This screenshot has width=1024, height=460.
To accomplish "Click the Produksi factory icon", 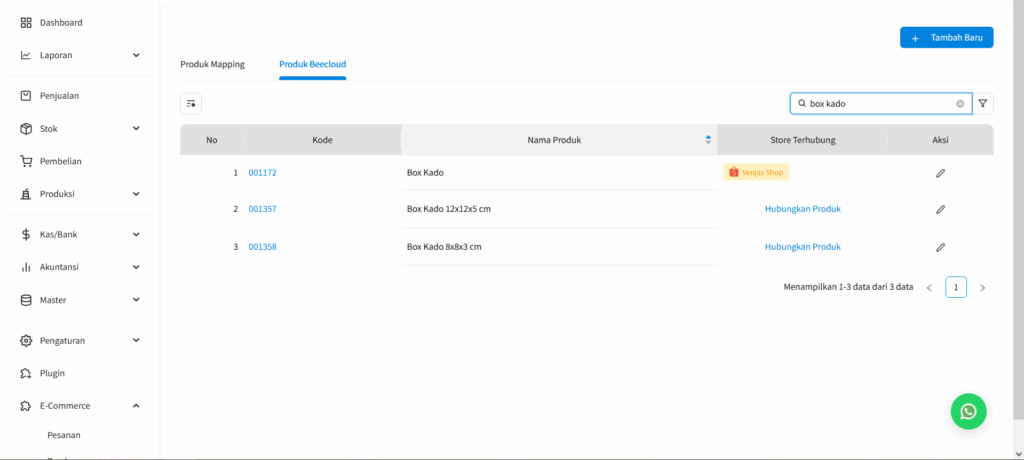I will click(26, 194).
